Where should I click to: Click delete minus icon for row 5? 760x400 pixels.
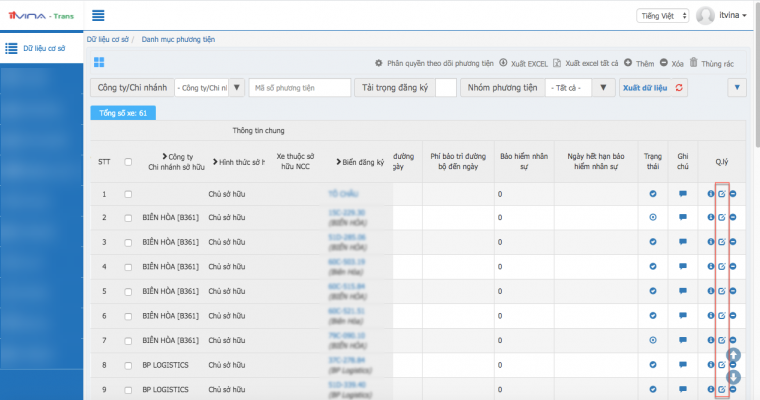point(733,291)
